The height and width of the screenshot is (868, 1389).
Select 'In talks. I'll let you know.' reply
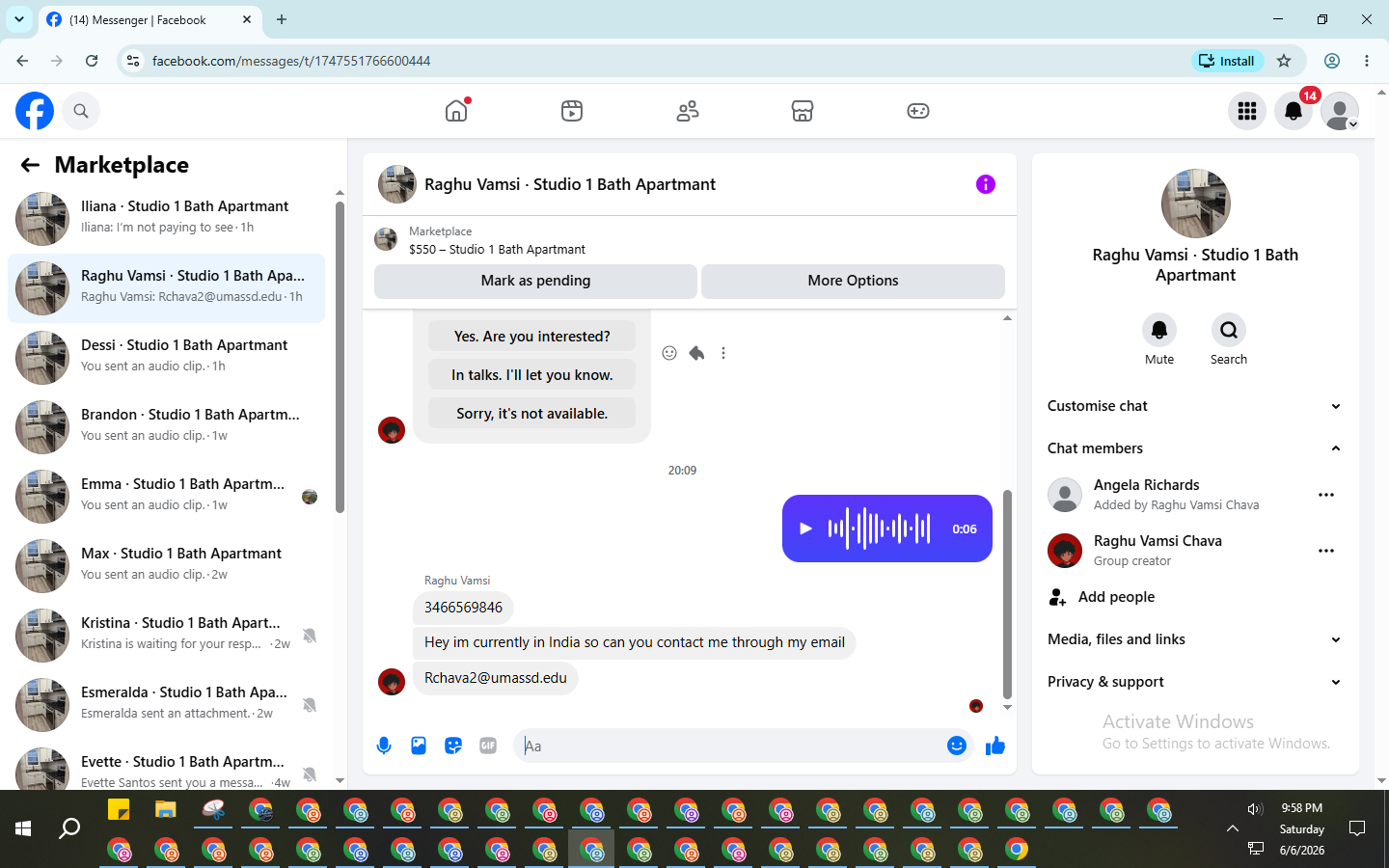pyautogui.click(x=531, y=375)
